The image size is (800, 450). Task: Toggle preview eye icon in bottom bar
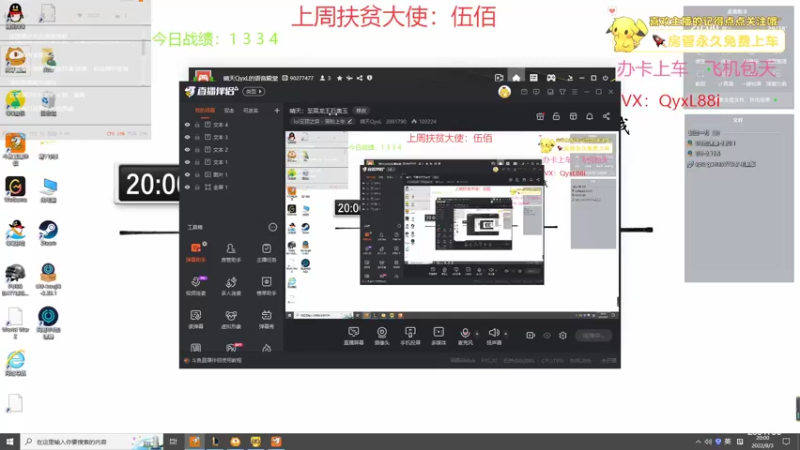(x=546, y=335)
